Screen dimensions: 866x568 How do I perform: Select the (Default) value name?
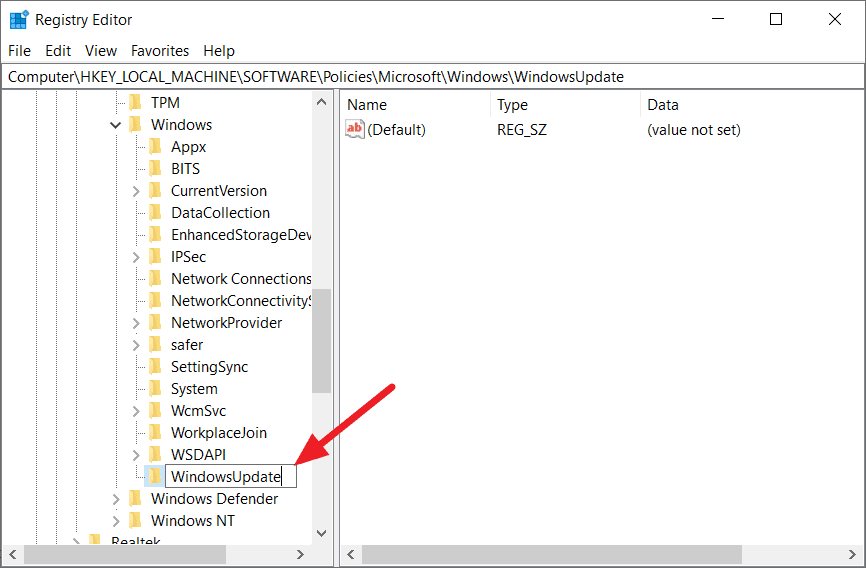pos(397,130)
